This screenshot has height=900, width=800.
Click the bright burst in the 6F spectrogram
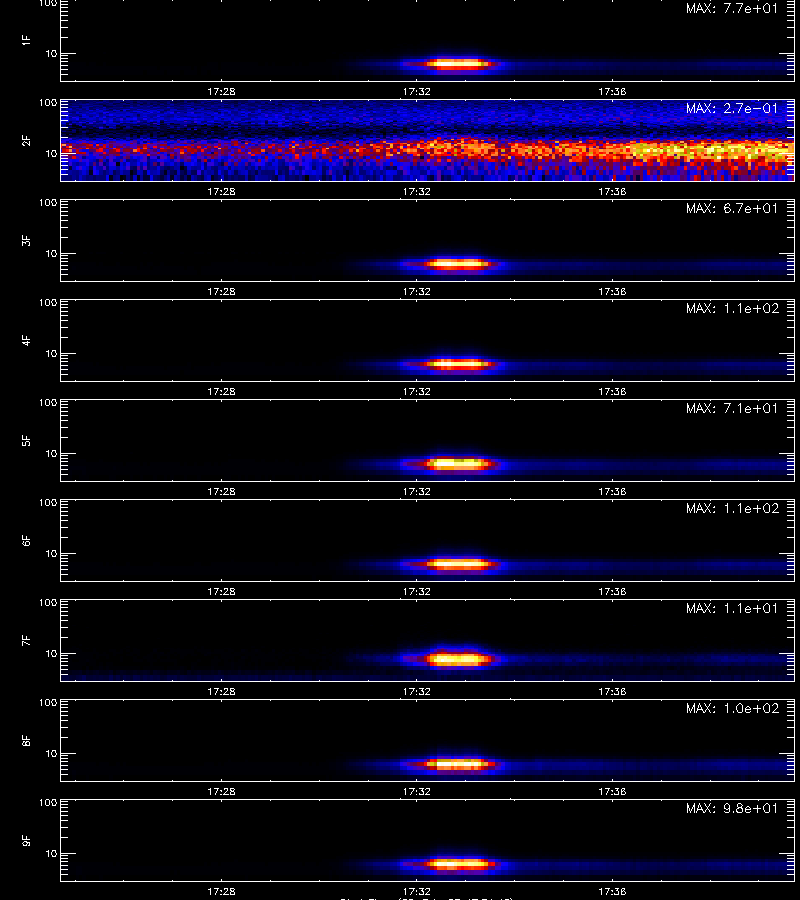pos(457,564)
